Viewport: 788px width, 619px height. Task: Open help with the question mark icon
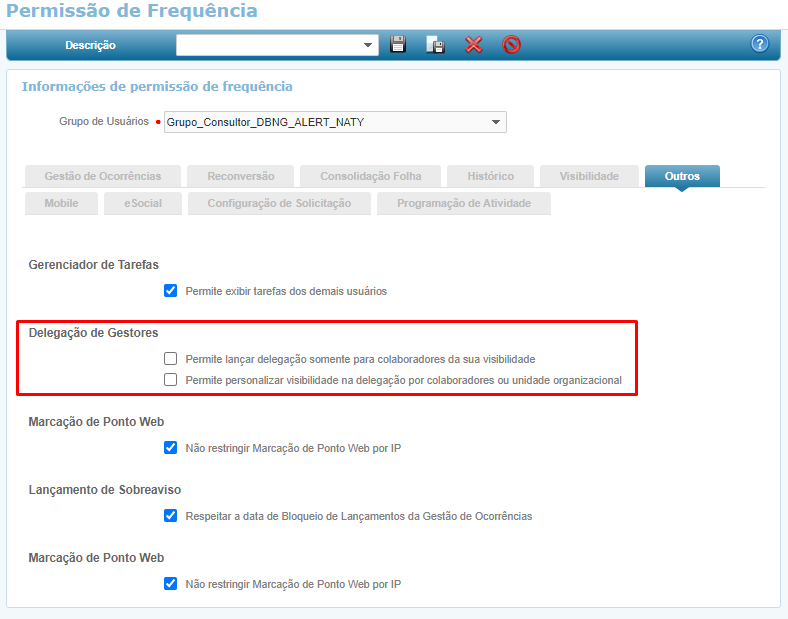click(x=760, y=44)
